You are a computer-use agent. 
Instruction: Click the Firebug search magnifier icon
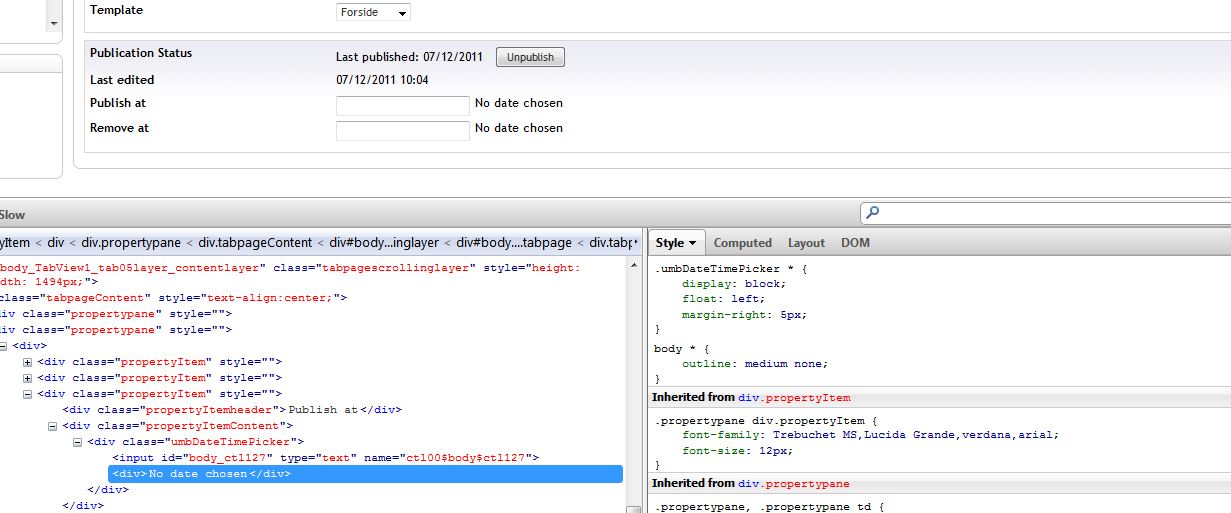(872, 213)
